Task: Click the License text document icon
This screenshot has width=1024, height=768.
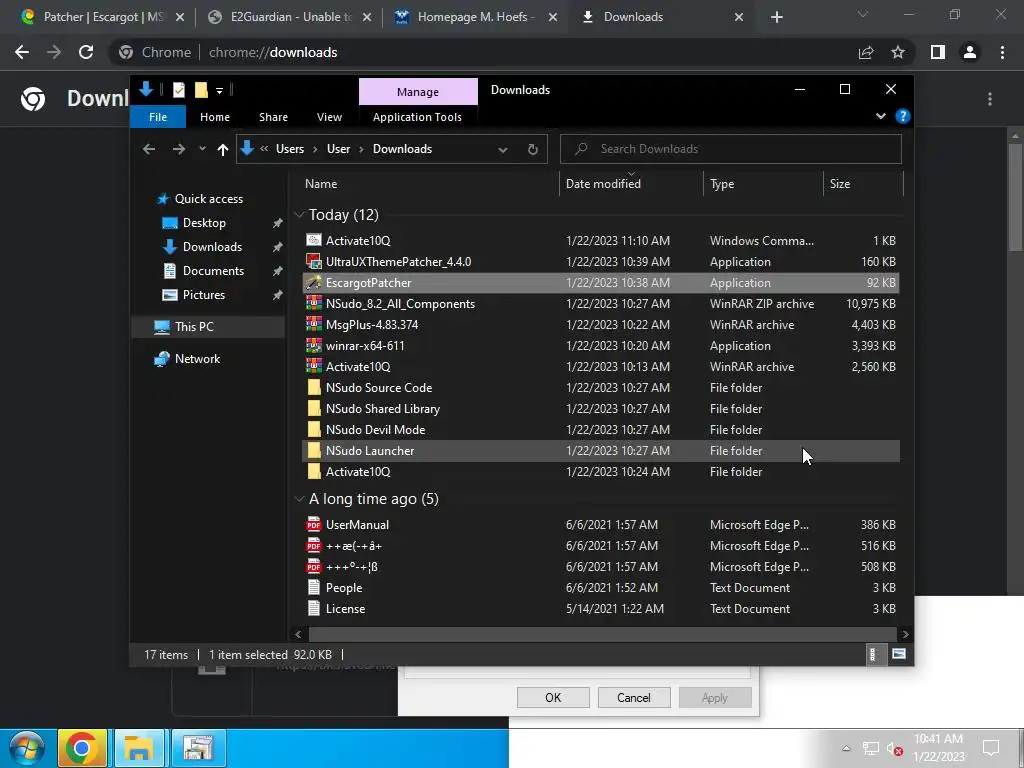Action: (314, 608)
